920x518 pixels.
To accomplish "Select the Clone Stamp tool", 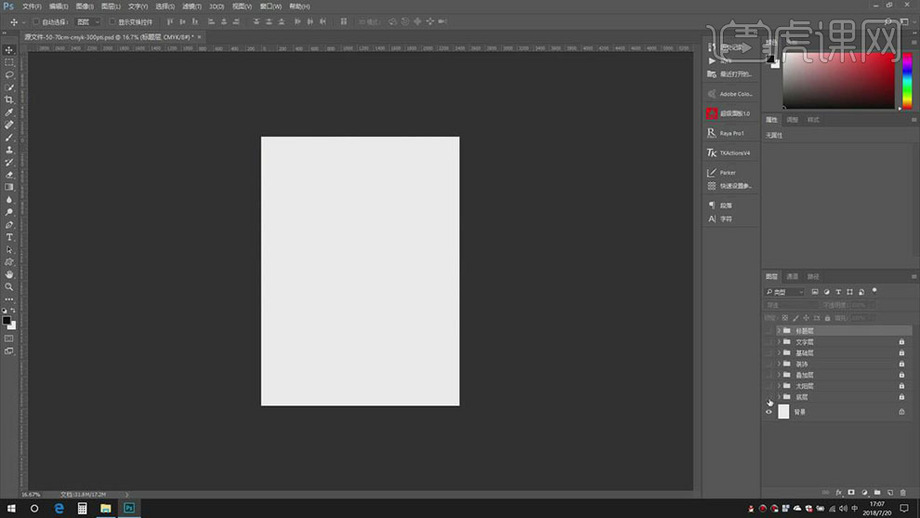I will click(x=9, y=150).
